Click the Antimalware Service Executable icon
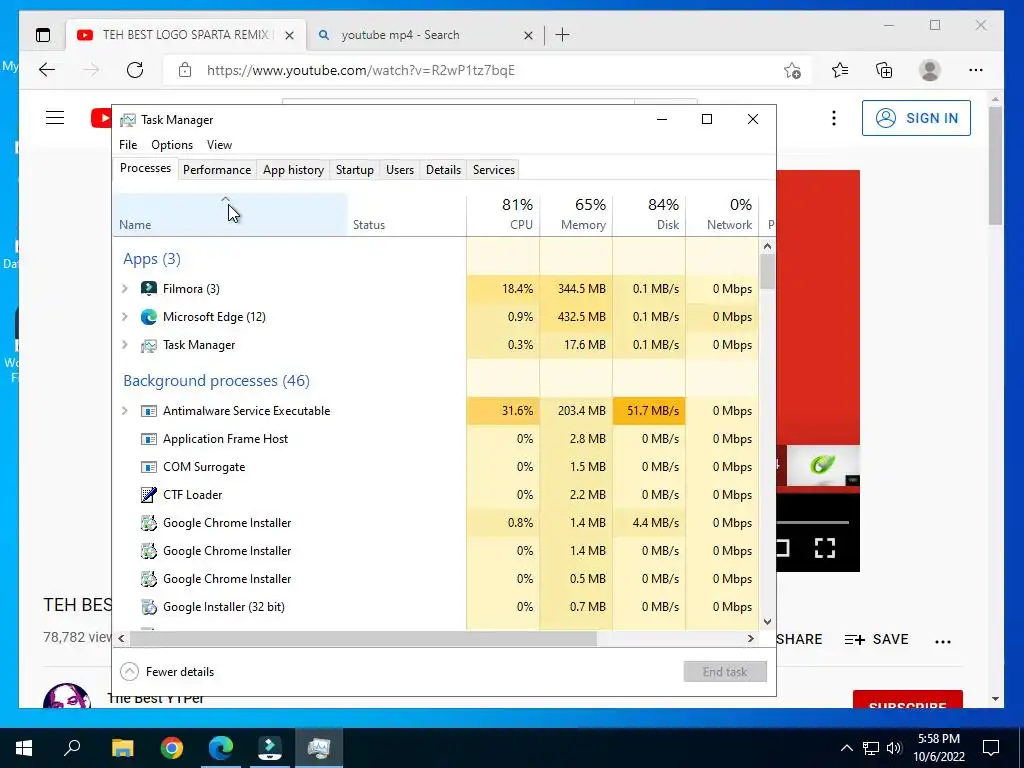The image size is (1024, 768). 149,411
